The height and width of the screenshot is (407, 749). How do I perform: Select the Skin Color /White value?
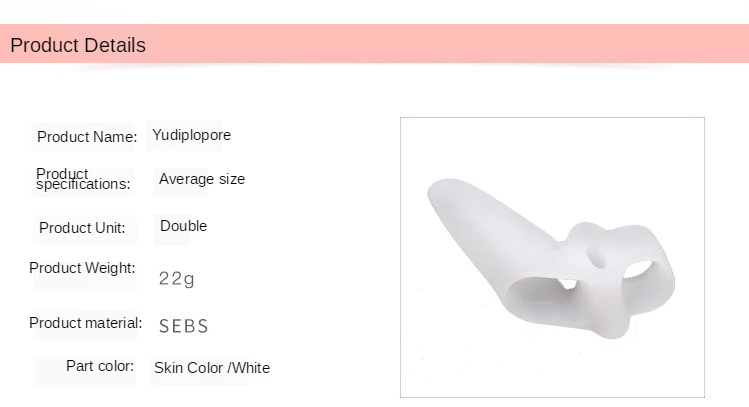coord(212,368)
